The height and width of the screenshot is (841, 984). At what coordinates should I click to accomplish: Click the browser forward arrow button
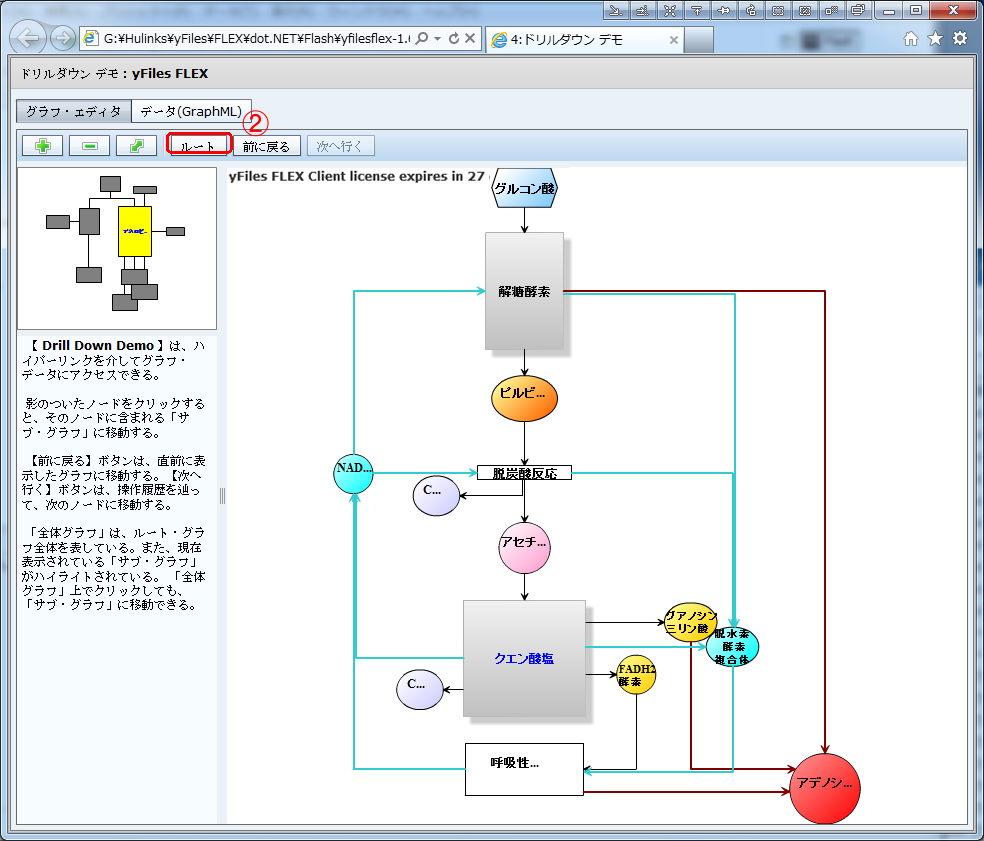coord(63,38)
